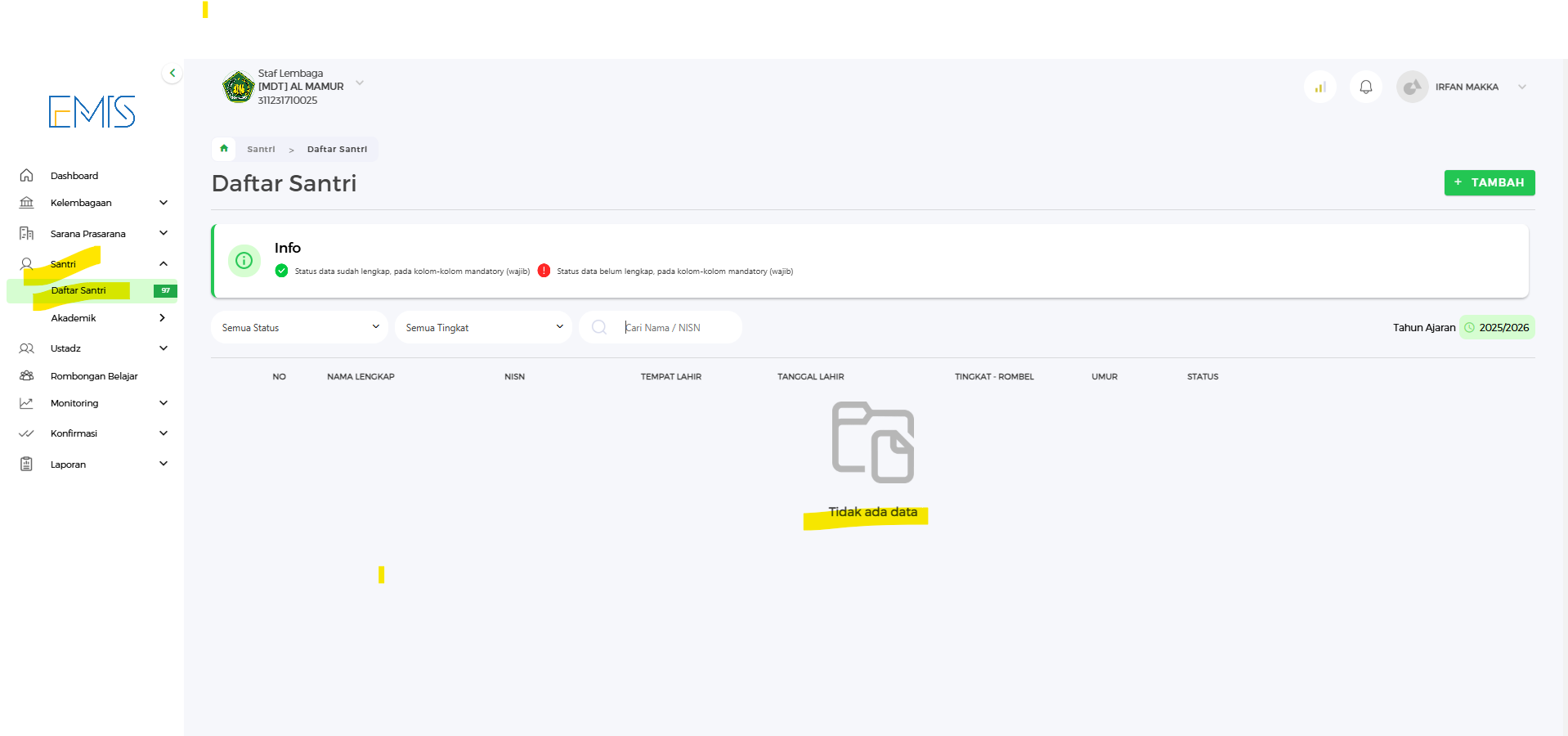Viewport: 1568px width, 736px height.
Task: Collapse the sidebar using the arrow icon
Action: pyautogui.click(x=172, y=73)
